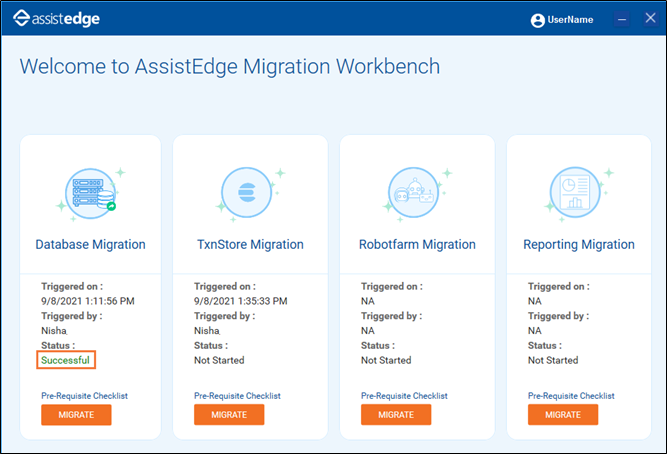Image resolution: width=667 pixels, height=454 pixels.
Task: Open Pre-Requisite Checklist for Robotfarm Migration
Action: tap(404, 396)
